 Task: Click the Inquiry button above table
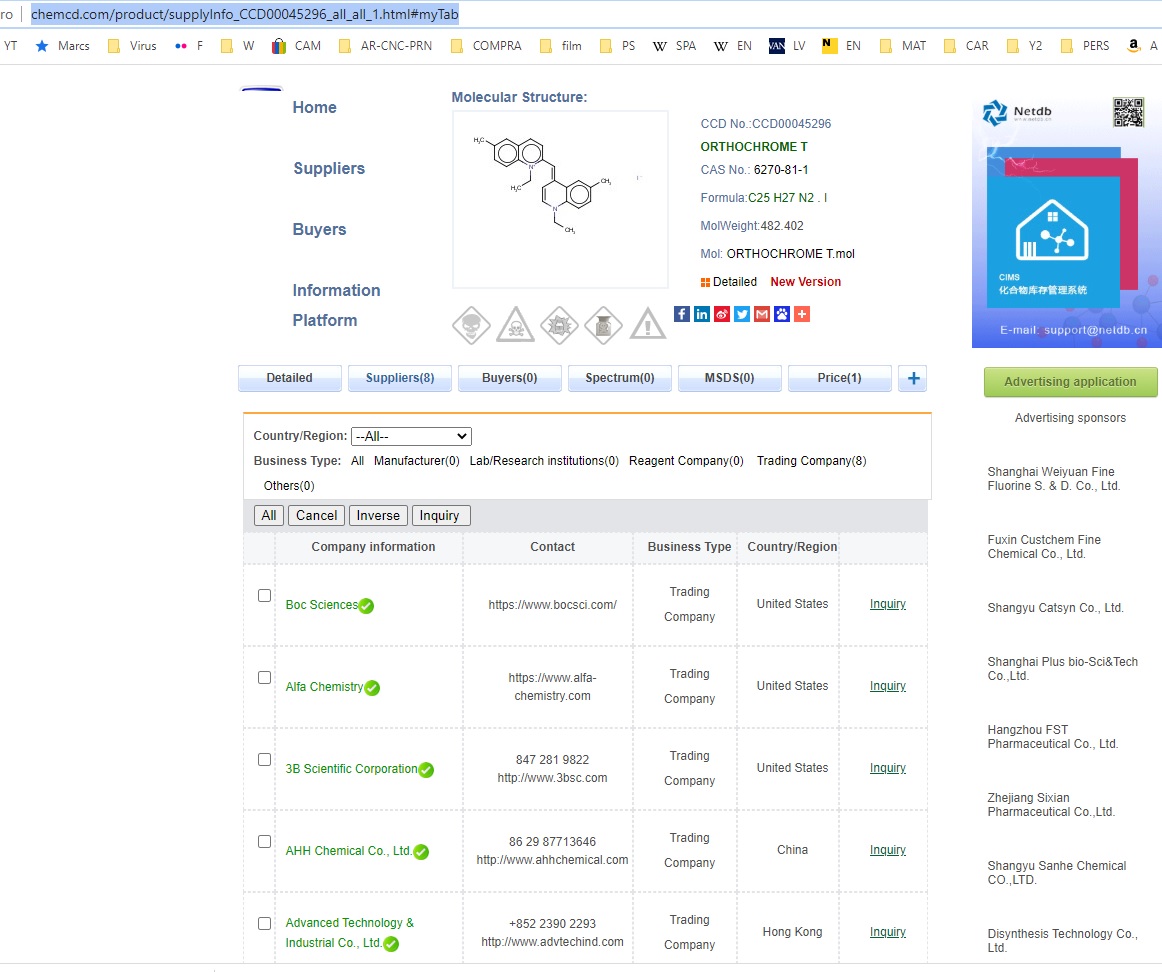[x=441, y=516]
